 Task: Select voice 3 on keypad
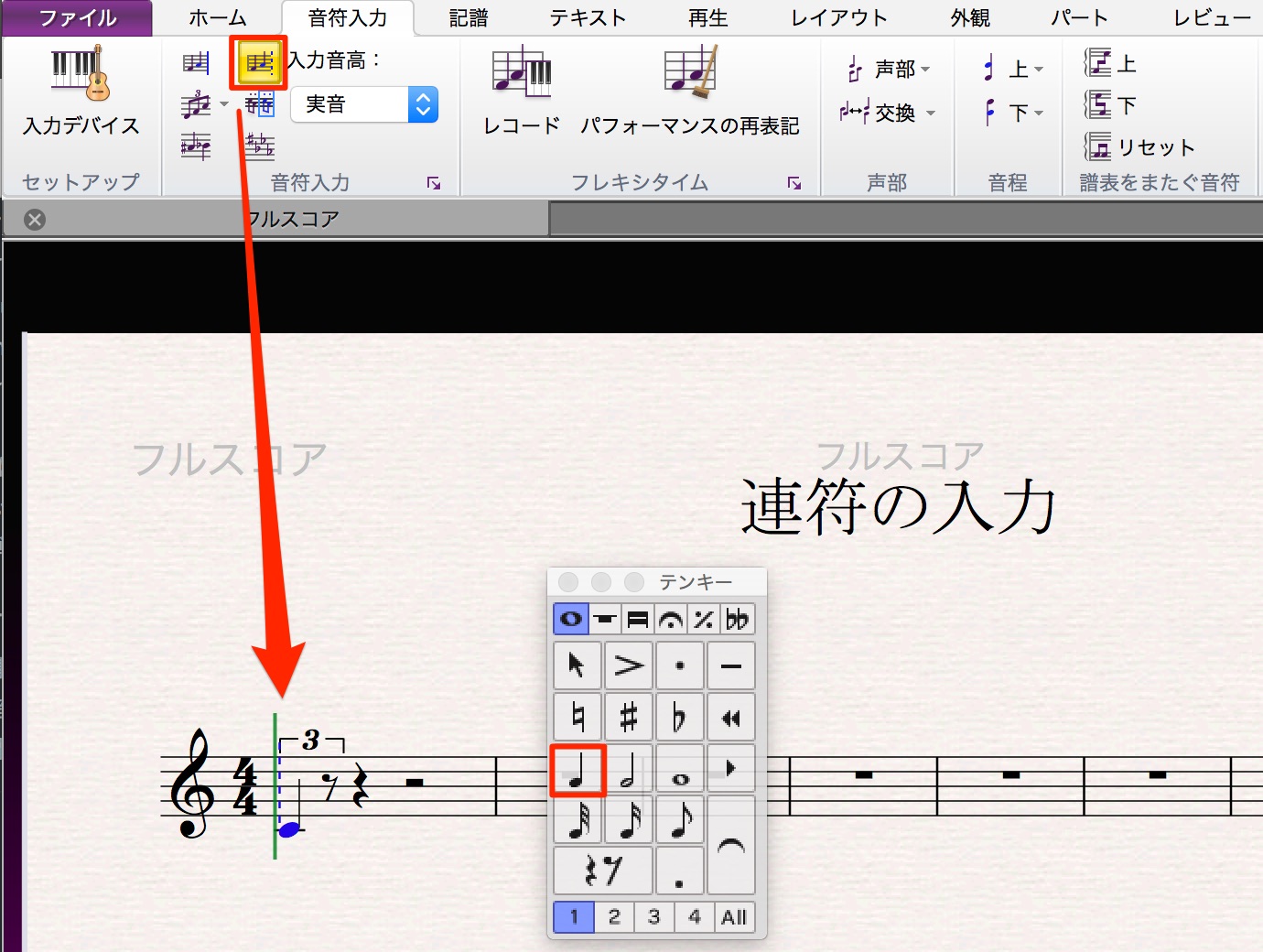click(x=654, y=917)
